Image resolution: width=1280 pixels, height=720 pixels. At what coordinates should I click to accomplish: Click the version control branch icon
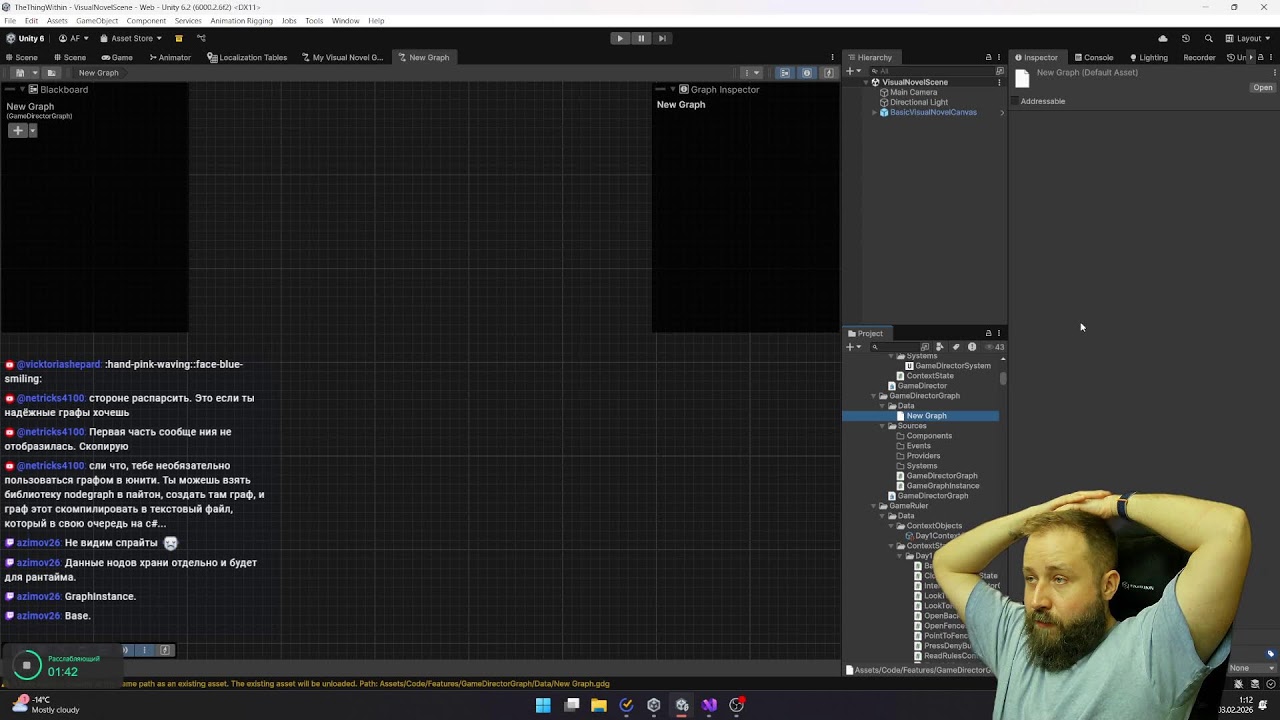coord(201,38)
